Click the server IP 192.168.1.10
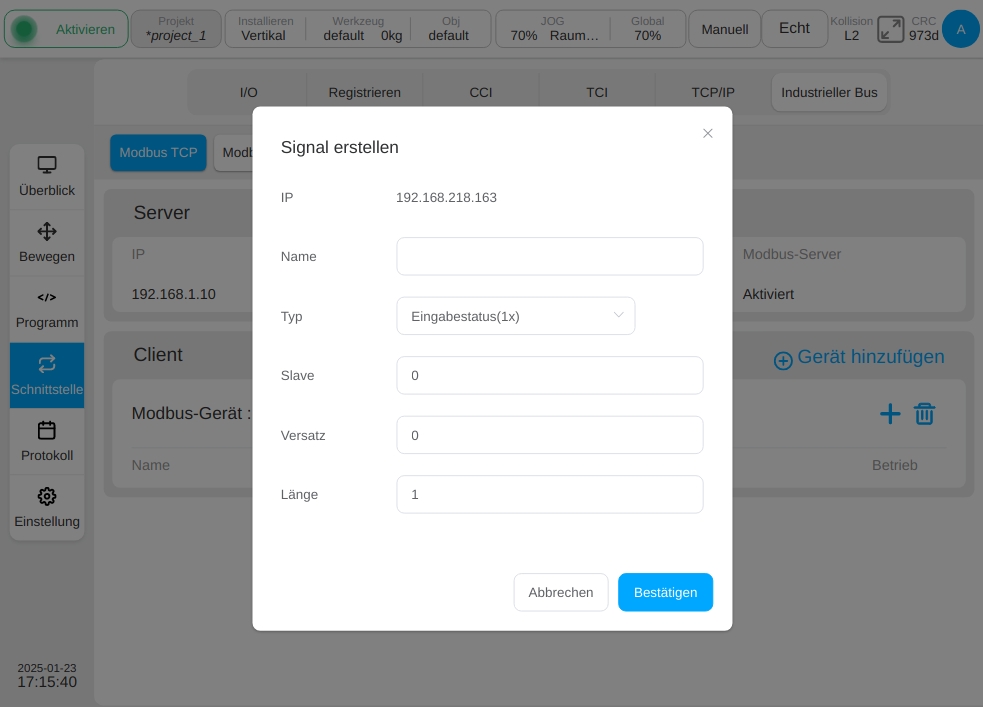The height and width of the screenshot is (707, 983). click(x=174, y=294)
